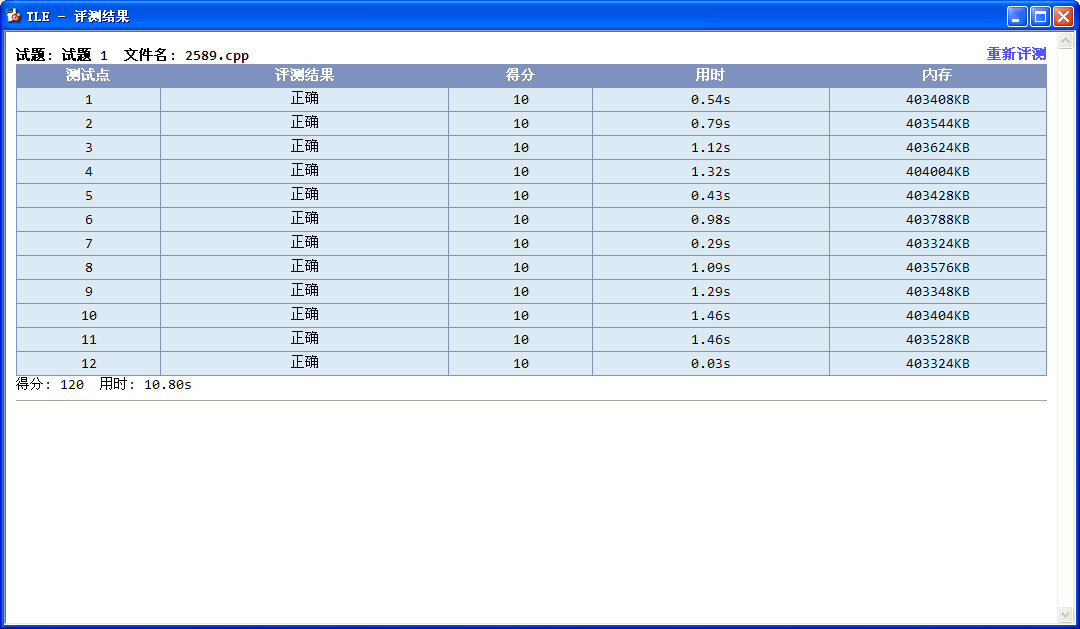Select the 测试点 column header

[x=88, y=75]
